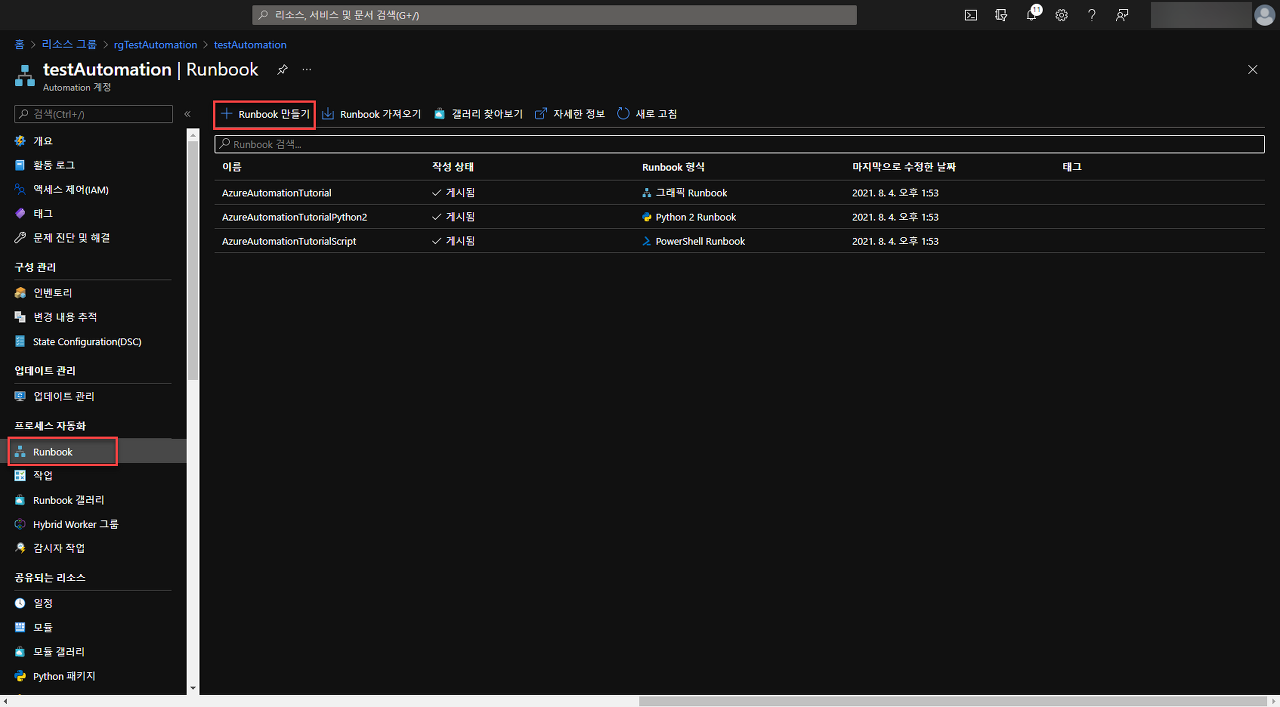Screen dimensions: 1280x707
Task: Focus the global resource search bar
Action: tap(553, 15)
